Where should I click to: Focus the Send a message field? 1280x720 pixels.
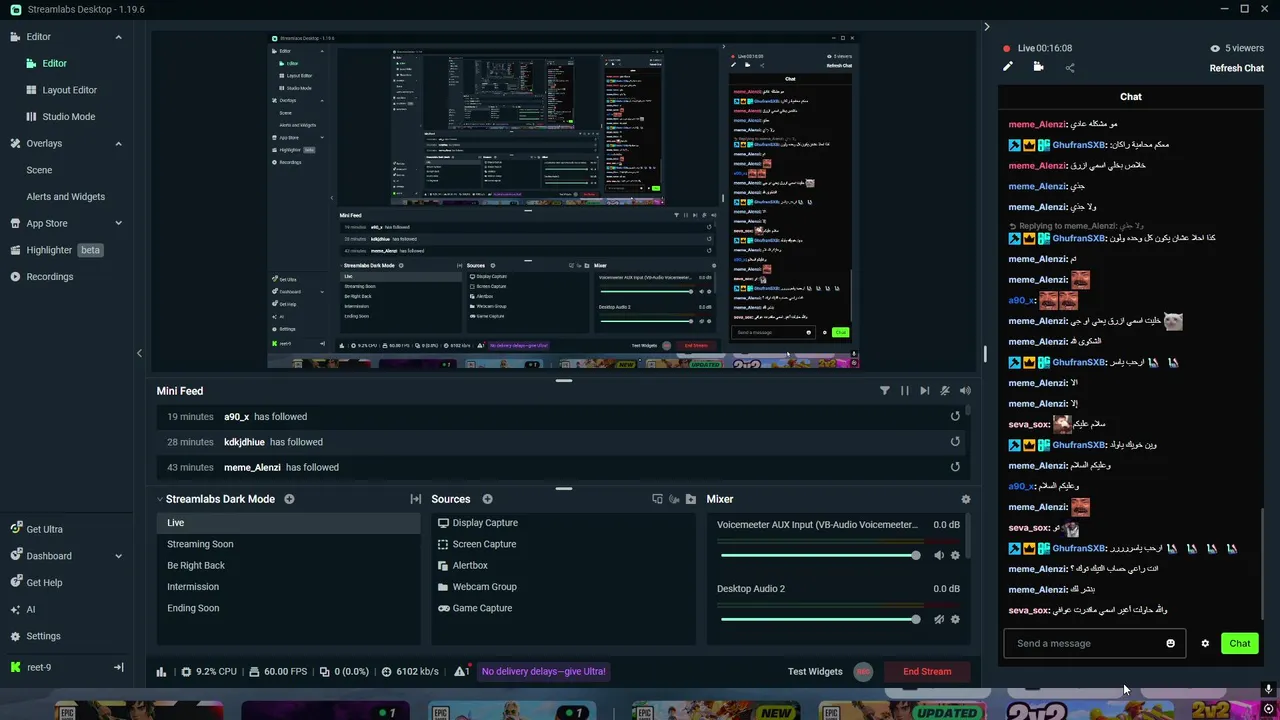click(x=1095, y=643)
